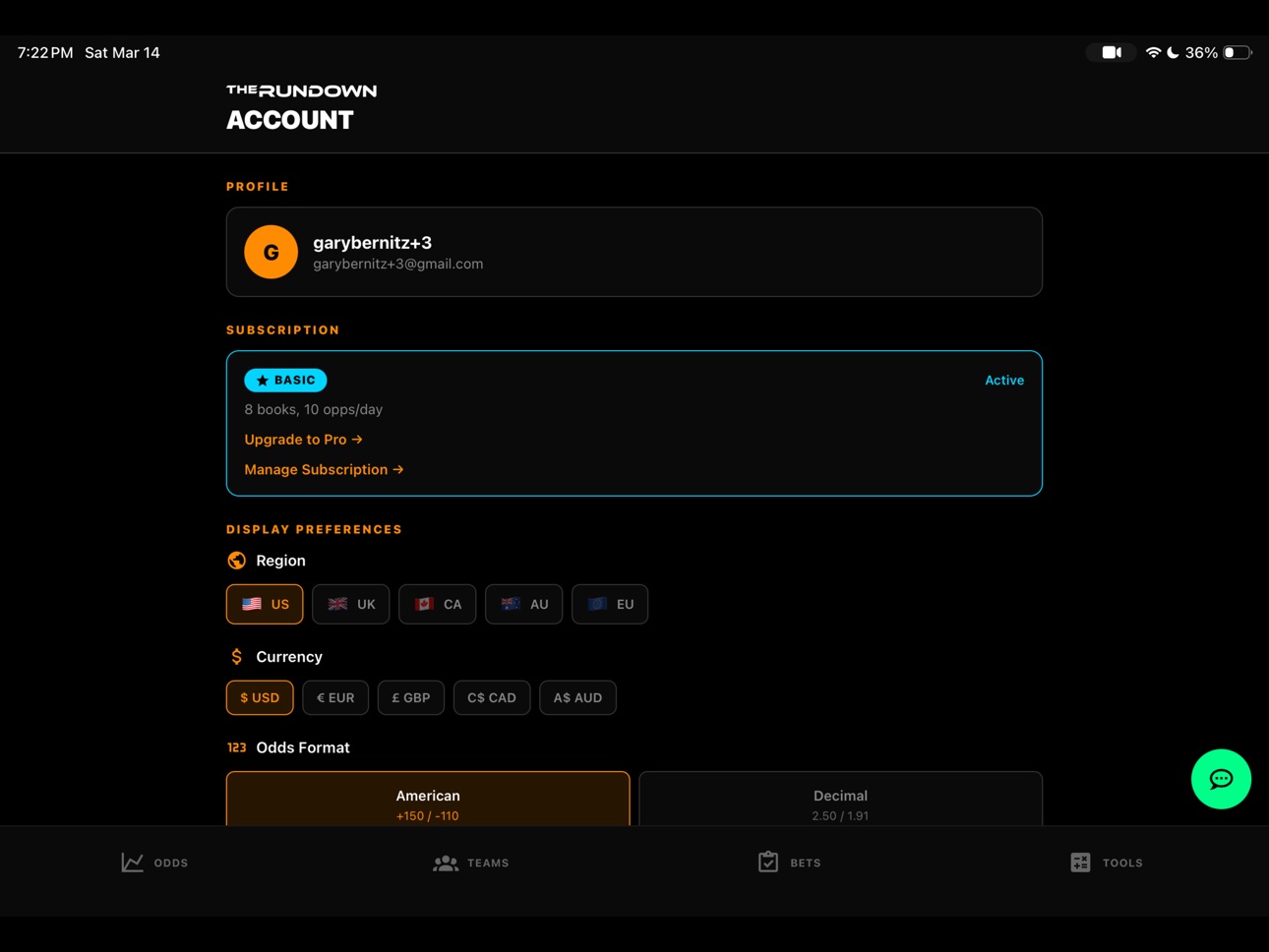Image resolution: width=1269 pixels, height=952 pixels.
Task: Select the CA region option
Action: click(x=438, y=604)
